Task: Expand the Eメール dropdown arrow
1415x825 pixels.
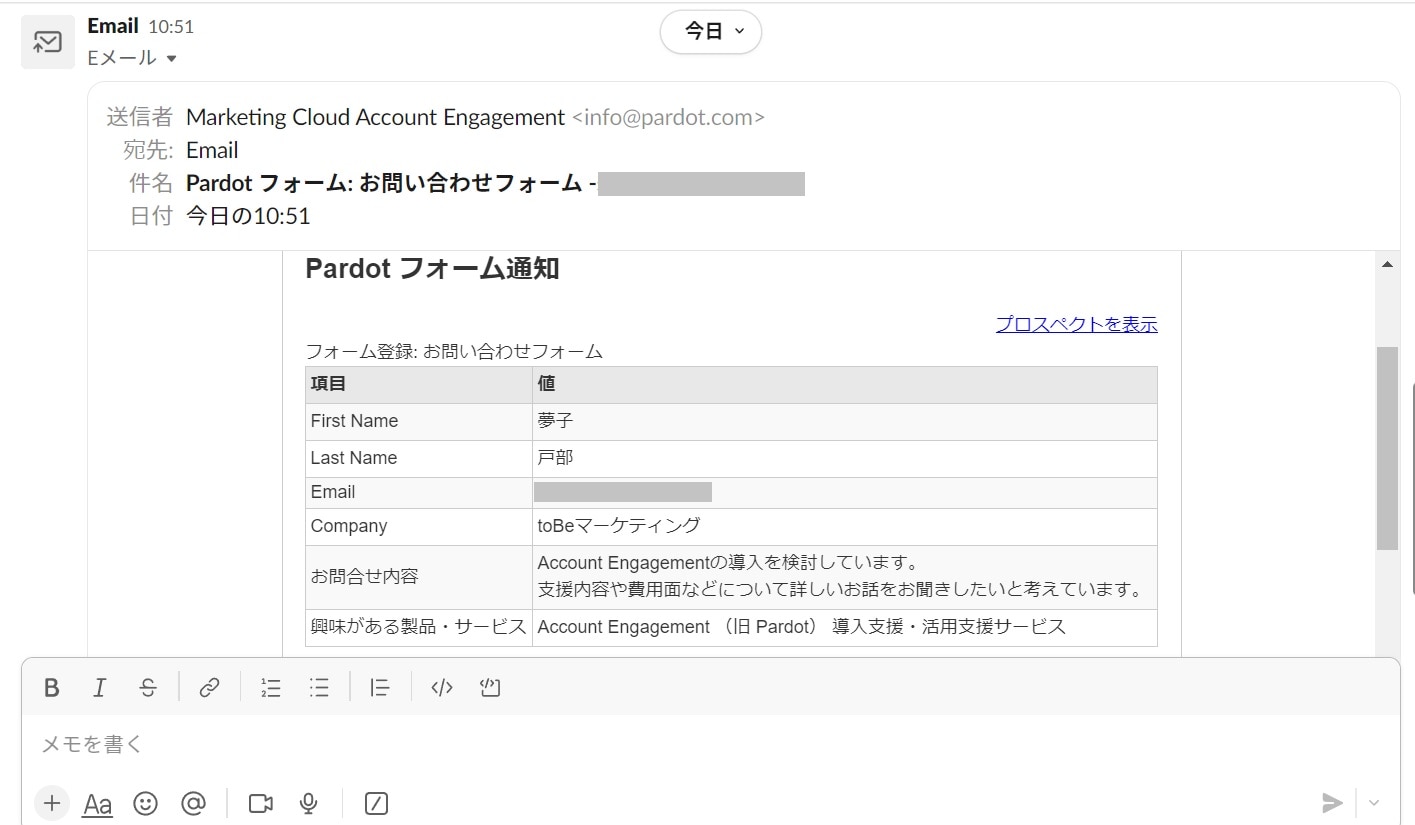Action: (x=171, y=59)
